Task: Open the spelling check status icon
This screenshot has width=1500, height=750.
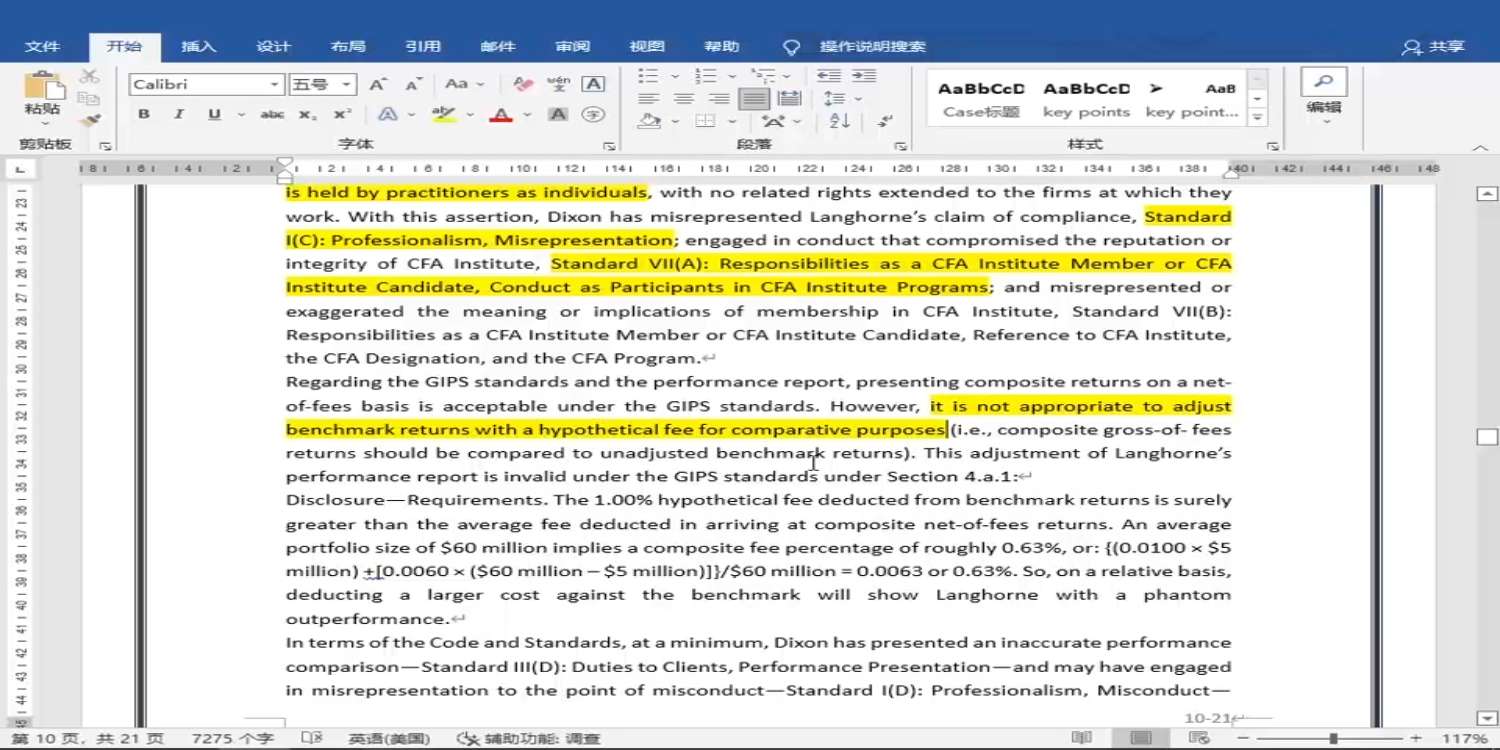Action: 312,739
